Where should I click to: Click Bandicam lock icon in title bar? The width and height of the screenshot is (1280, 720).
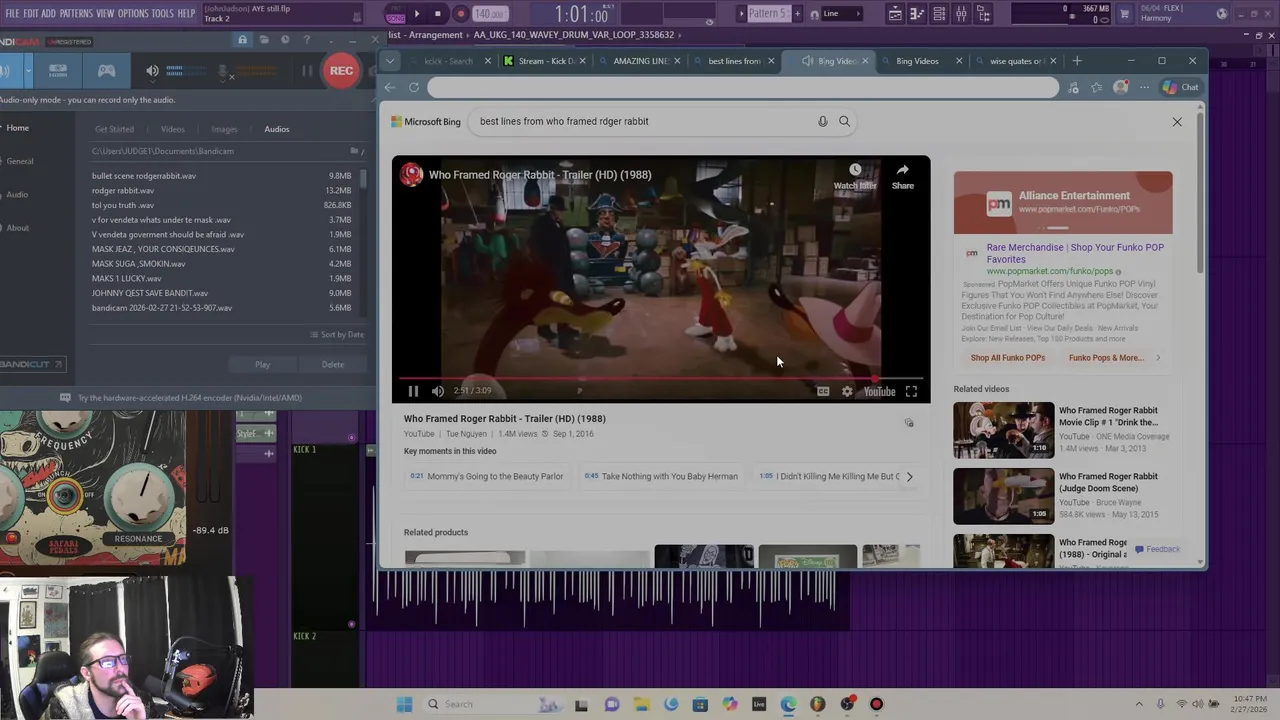tap(242, 40)
